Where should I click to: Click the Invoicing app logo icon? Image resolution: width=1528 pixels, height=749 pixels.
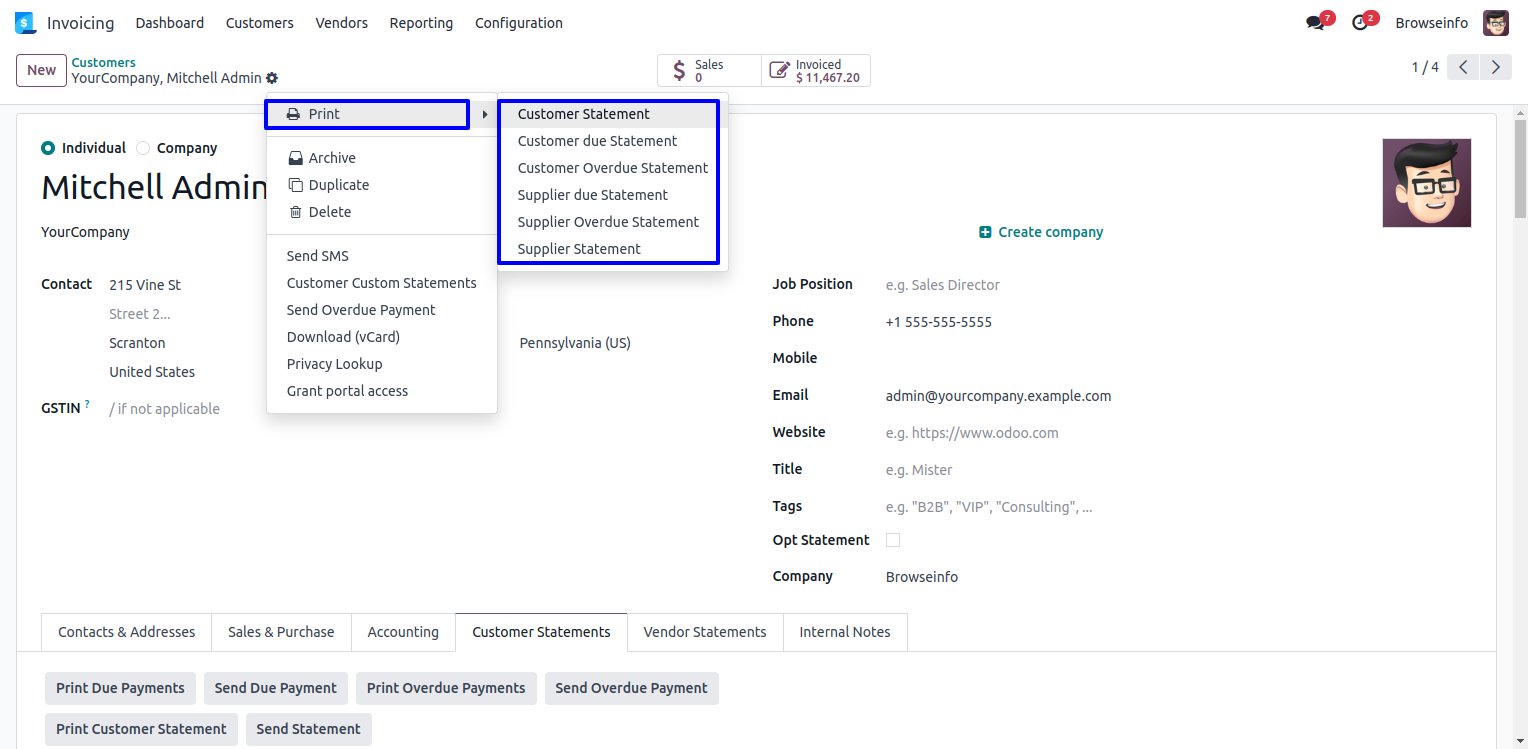pyautogui.click(x=25, y=22)
